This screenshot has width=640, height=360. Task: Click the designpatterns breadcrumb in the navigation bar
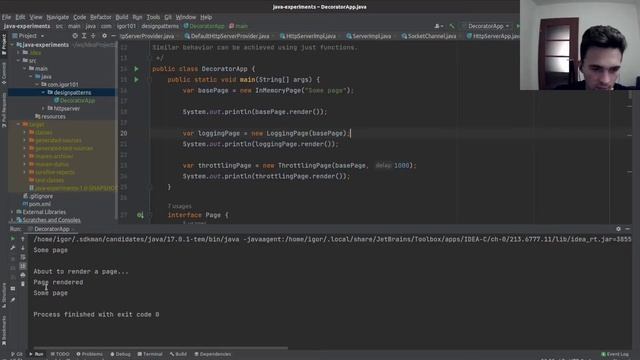160,26
